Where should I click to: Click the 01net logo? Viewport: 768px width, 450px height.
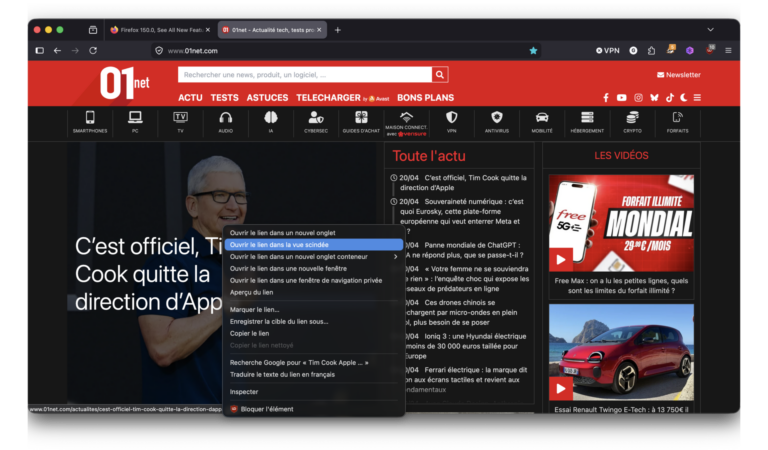[x=124, y=83]
